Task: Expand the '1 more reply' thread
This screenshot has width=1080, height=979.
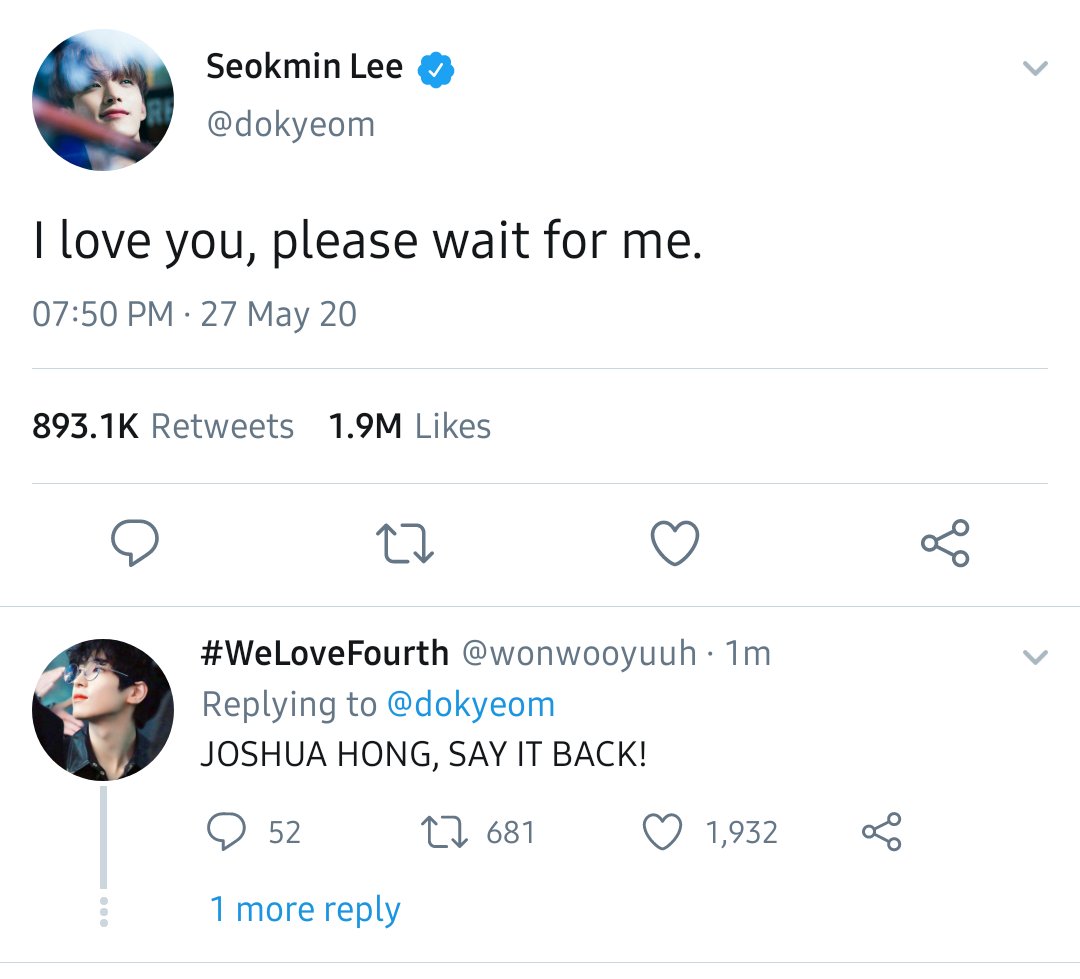Action: (305, 909)
